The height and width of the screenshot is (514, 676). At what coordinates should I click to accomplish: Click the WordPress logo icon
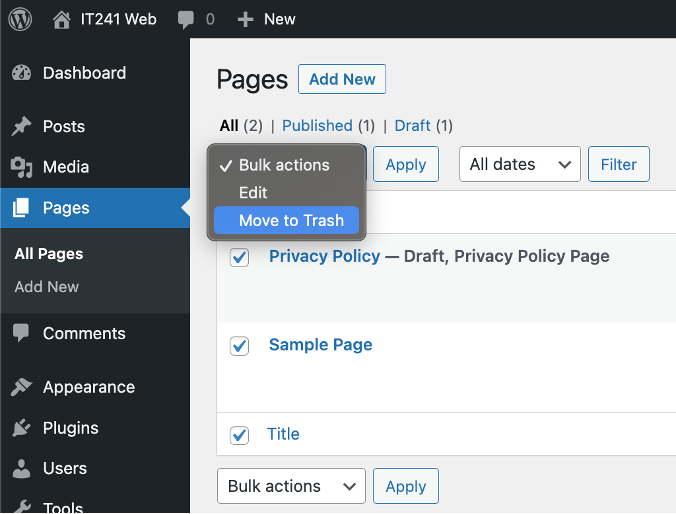[x=20, y=19]
